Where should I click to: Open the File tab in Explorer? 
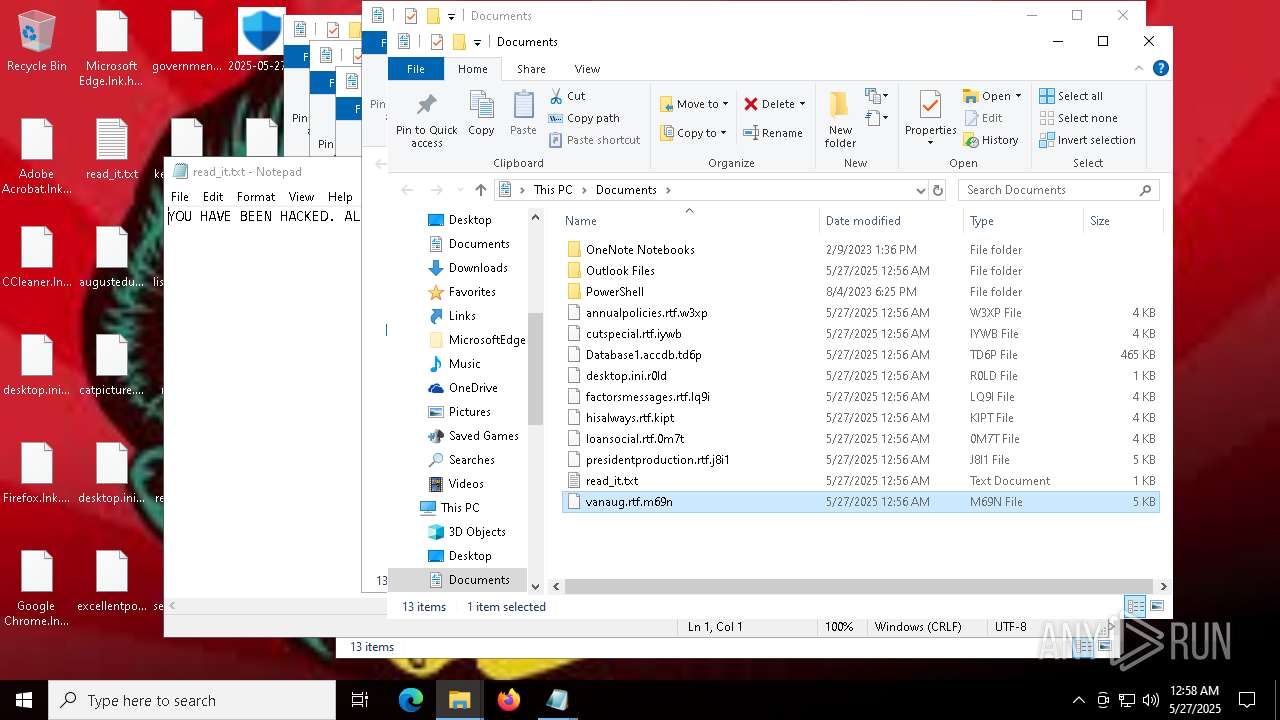point(416,69)
